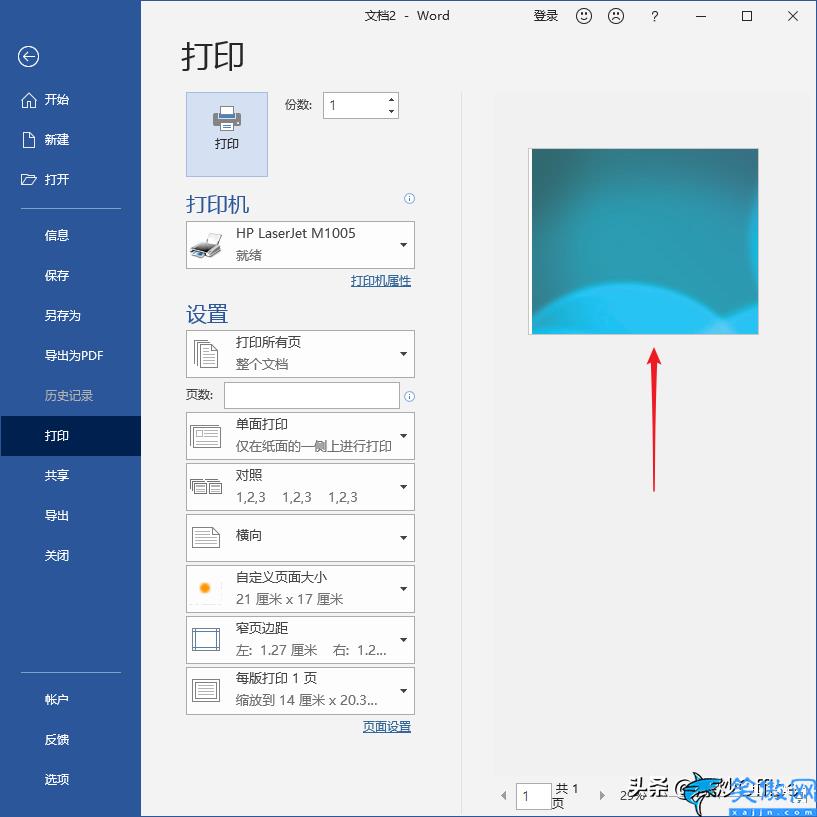Decrease copies with the down spinner
This screenshot has width=817, height=817.
(391, 112)
